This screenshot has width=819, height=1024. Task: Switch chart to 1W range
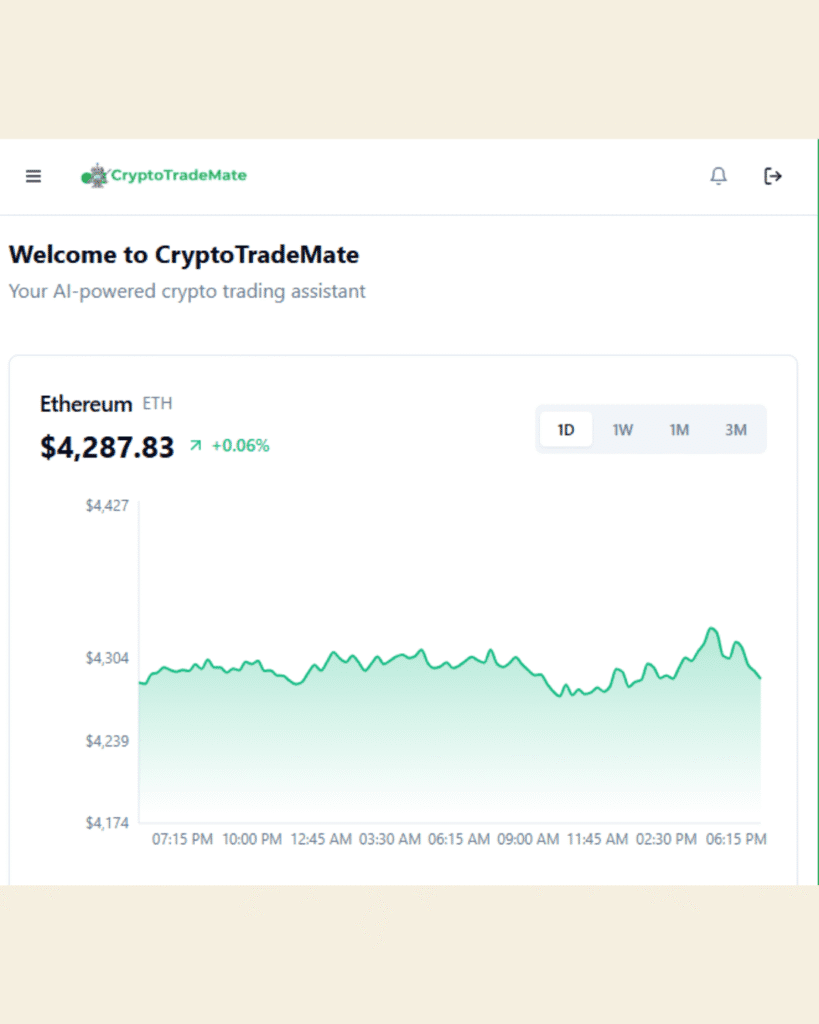coord(623,430)
